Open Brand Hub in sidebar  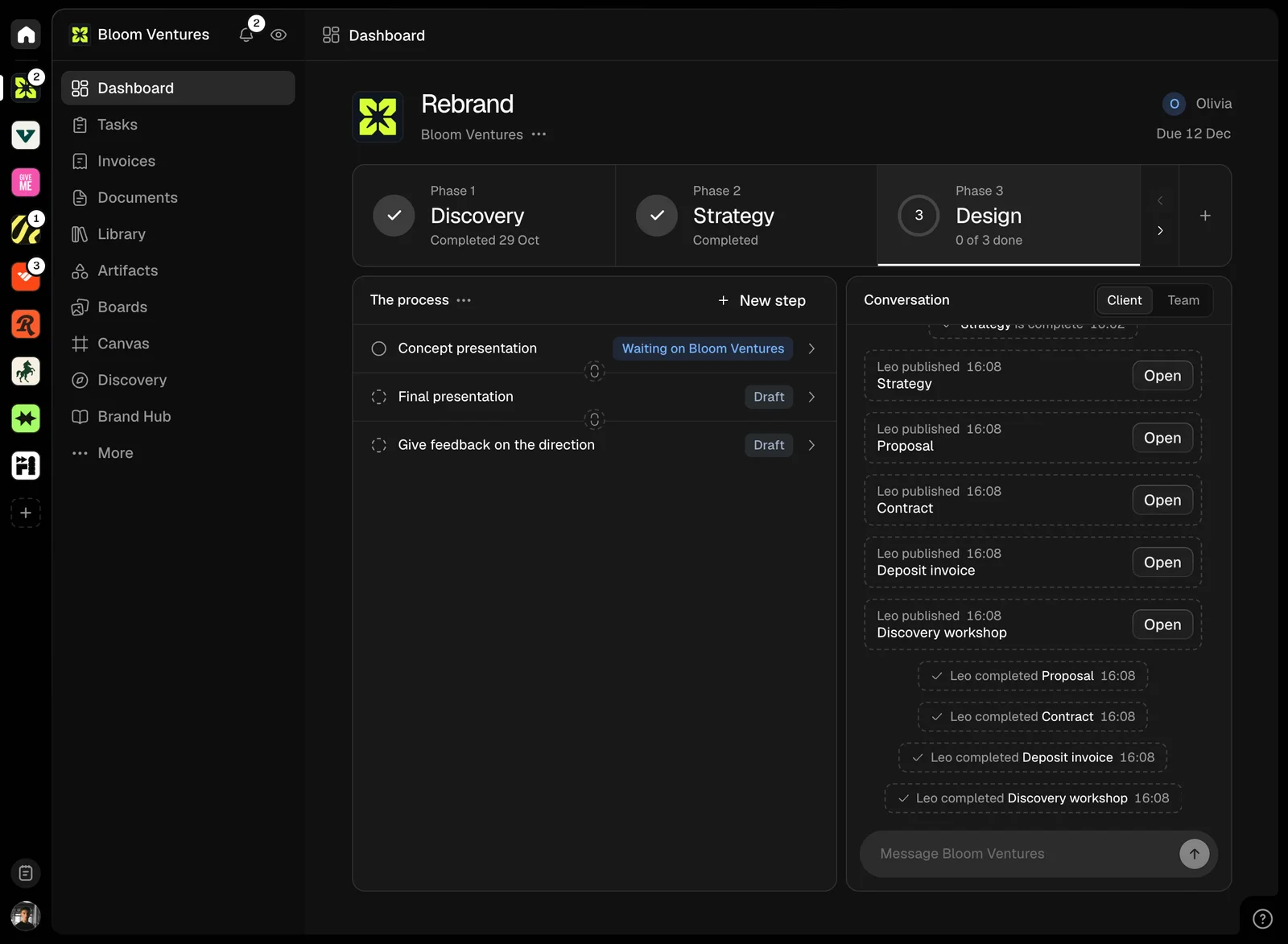click(179, 416)
